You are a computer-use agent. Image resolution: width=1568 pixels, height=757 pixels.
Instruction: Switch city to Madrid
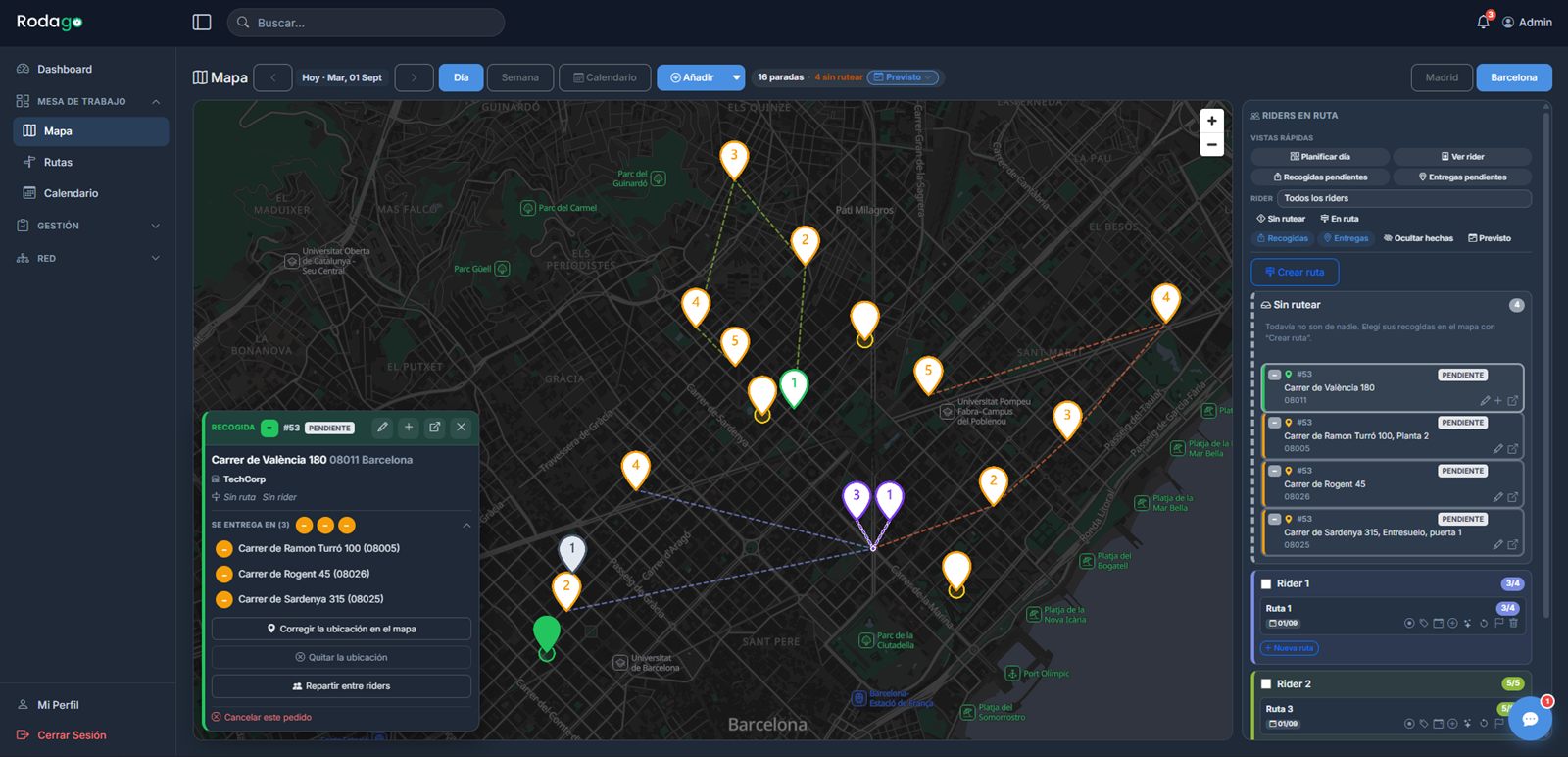click(1442, 77)
